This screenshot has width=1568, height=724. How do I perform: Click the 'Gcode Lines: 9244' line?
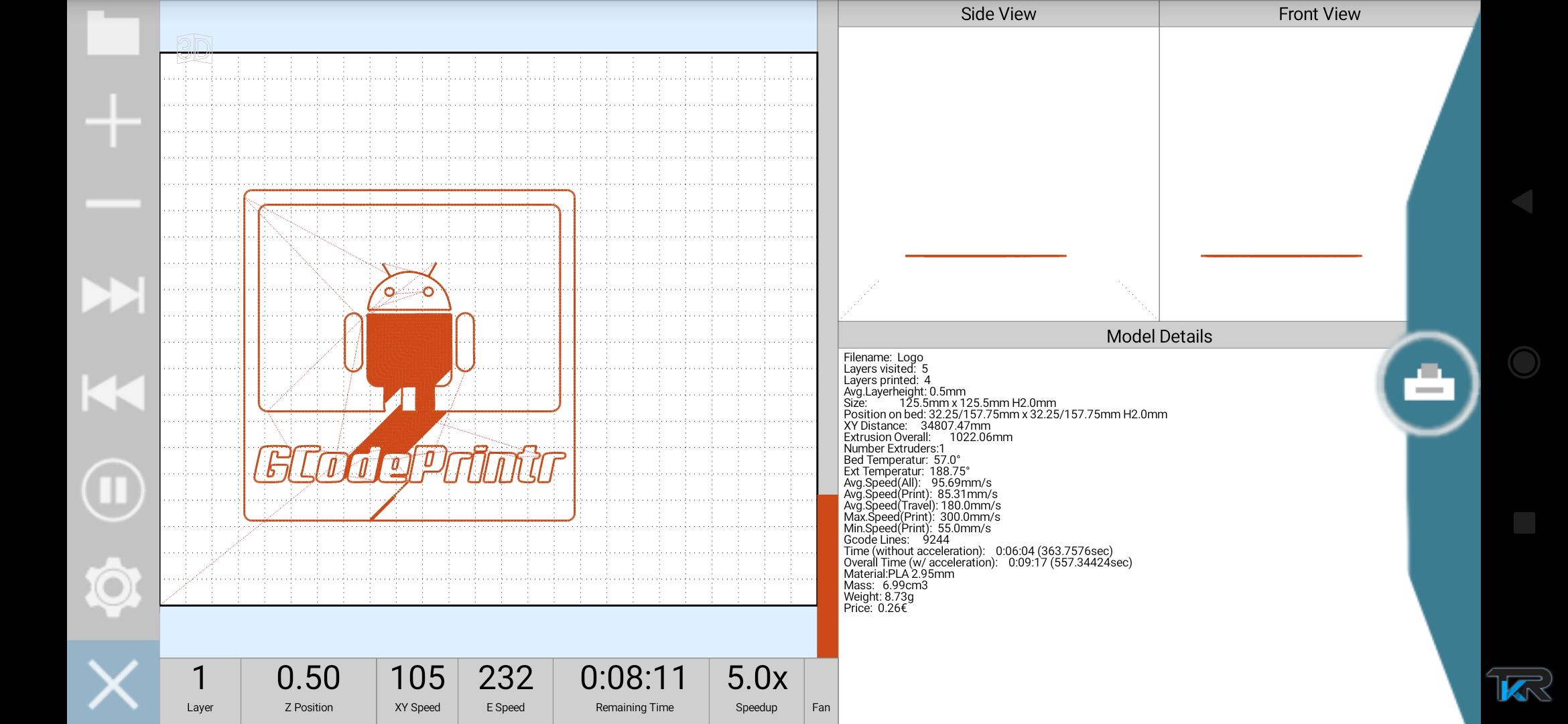pos(897,540)
